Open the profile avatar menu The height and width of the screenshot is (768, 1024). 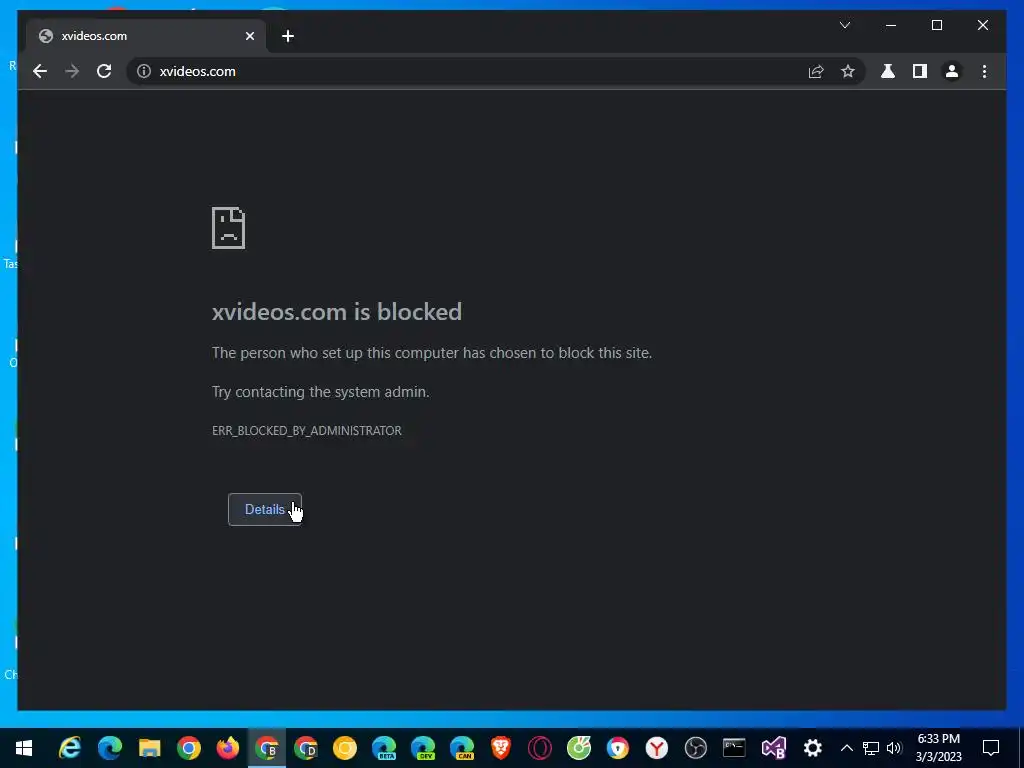952,71
